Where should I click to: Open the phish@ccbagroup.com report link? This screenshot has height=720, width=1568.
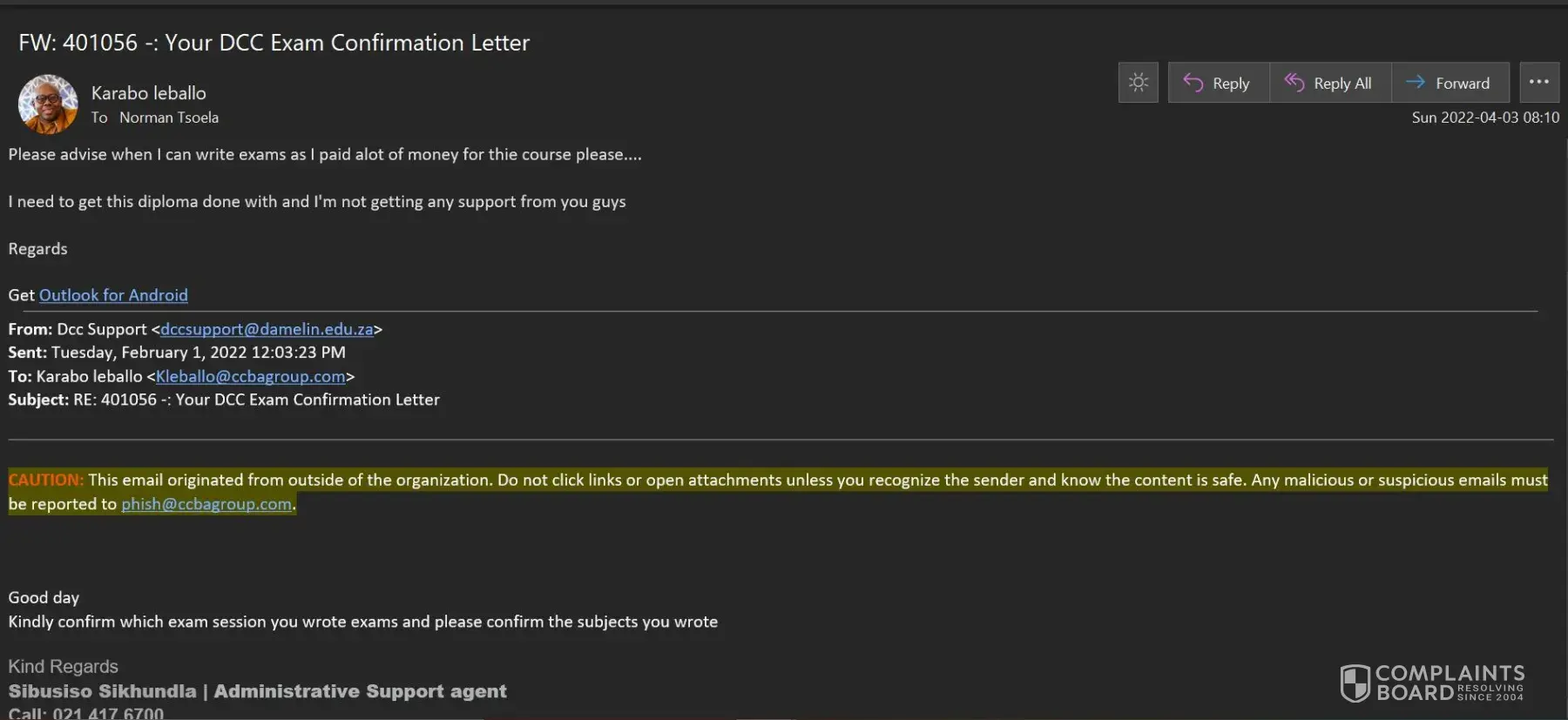(206, 504)
